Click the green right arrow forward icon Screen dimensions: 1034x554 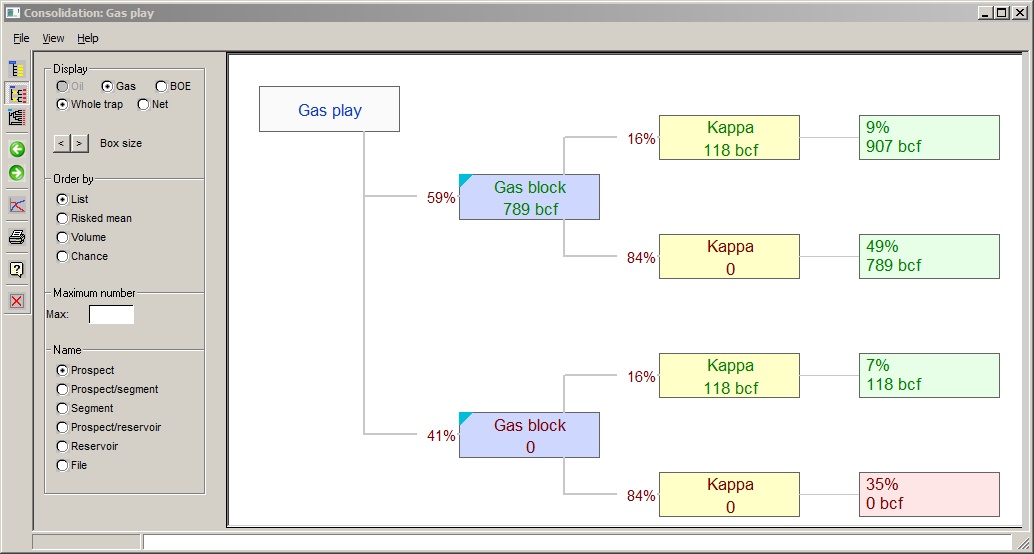coord(16,173)
